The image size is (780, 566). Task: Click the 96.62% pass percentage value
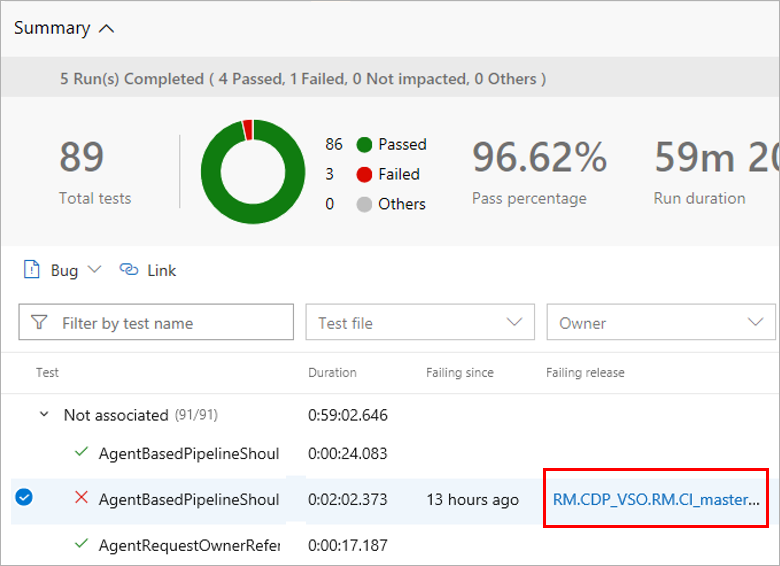pos(539,157)
